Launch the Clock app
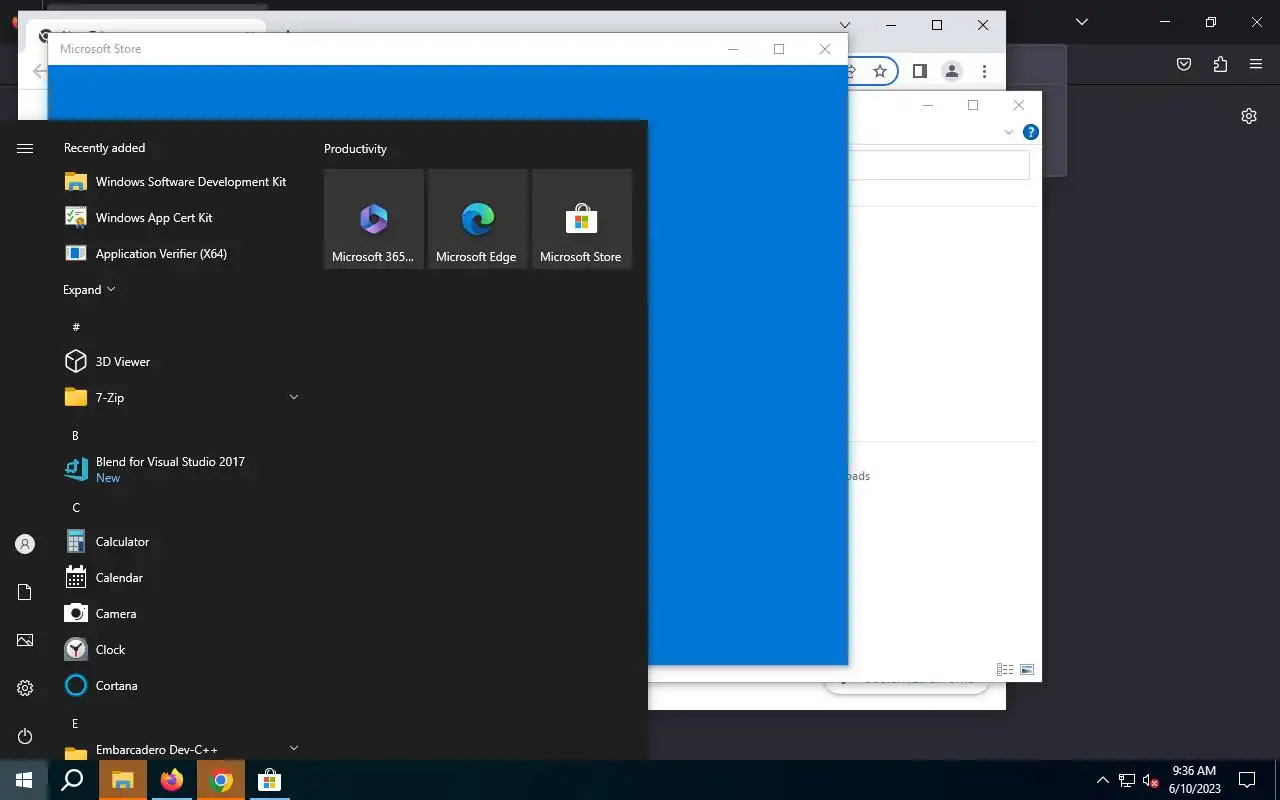This screenshot has width=1280, height=800. (181, 650)
